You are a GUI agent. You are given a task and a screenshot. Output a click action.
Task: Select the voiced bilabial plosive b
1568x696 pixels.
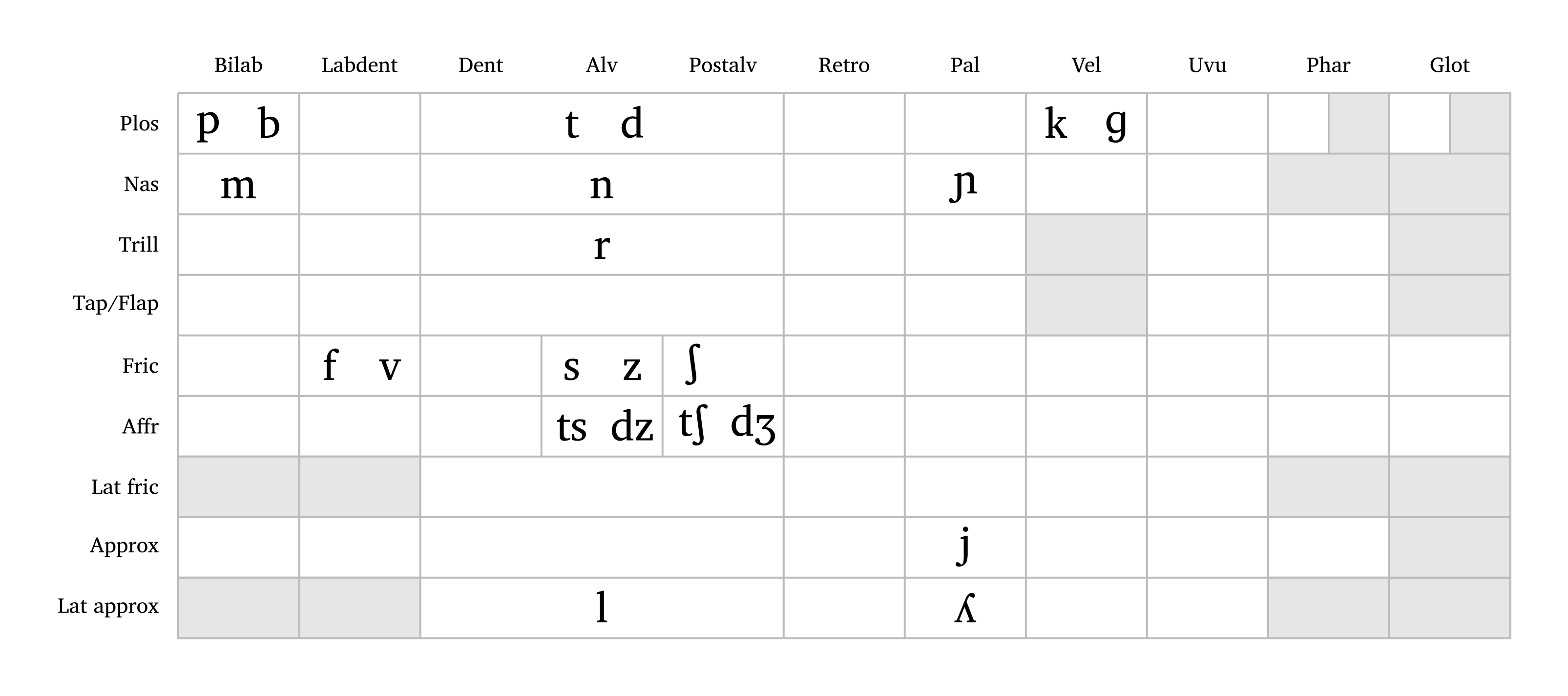click(x=269, y=124)
